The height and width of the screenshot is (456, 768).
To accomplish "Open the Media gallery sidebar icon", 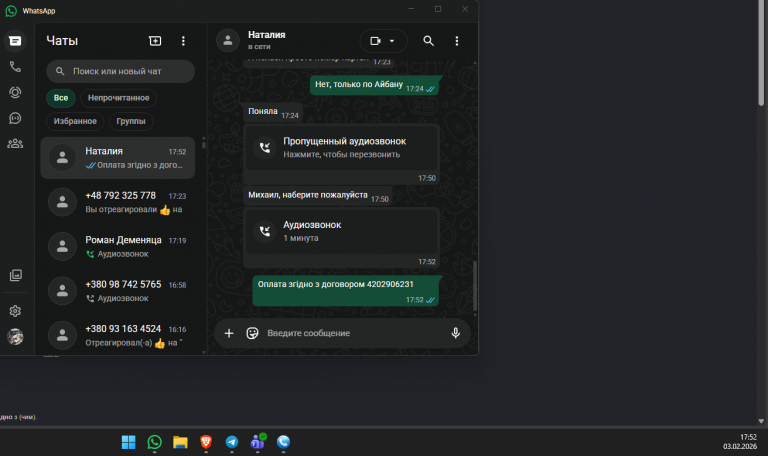I will point(15,275).
